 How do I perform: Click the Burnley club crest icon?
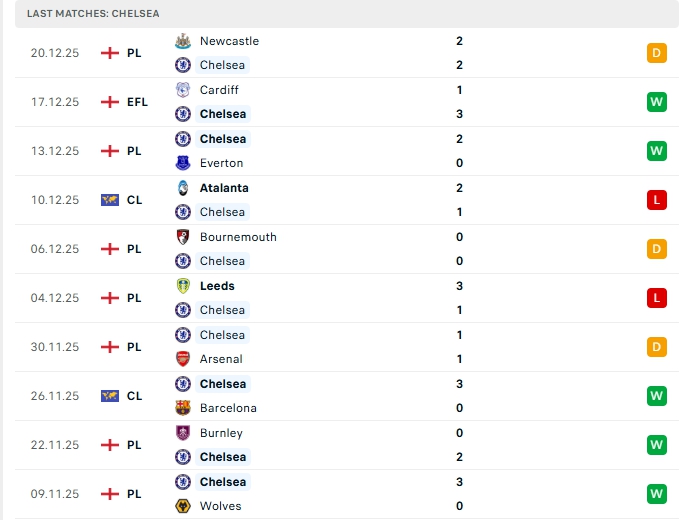[x=182, y=433]
